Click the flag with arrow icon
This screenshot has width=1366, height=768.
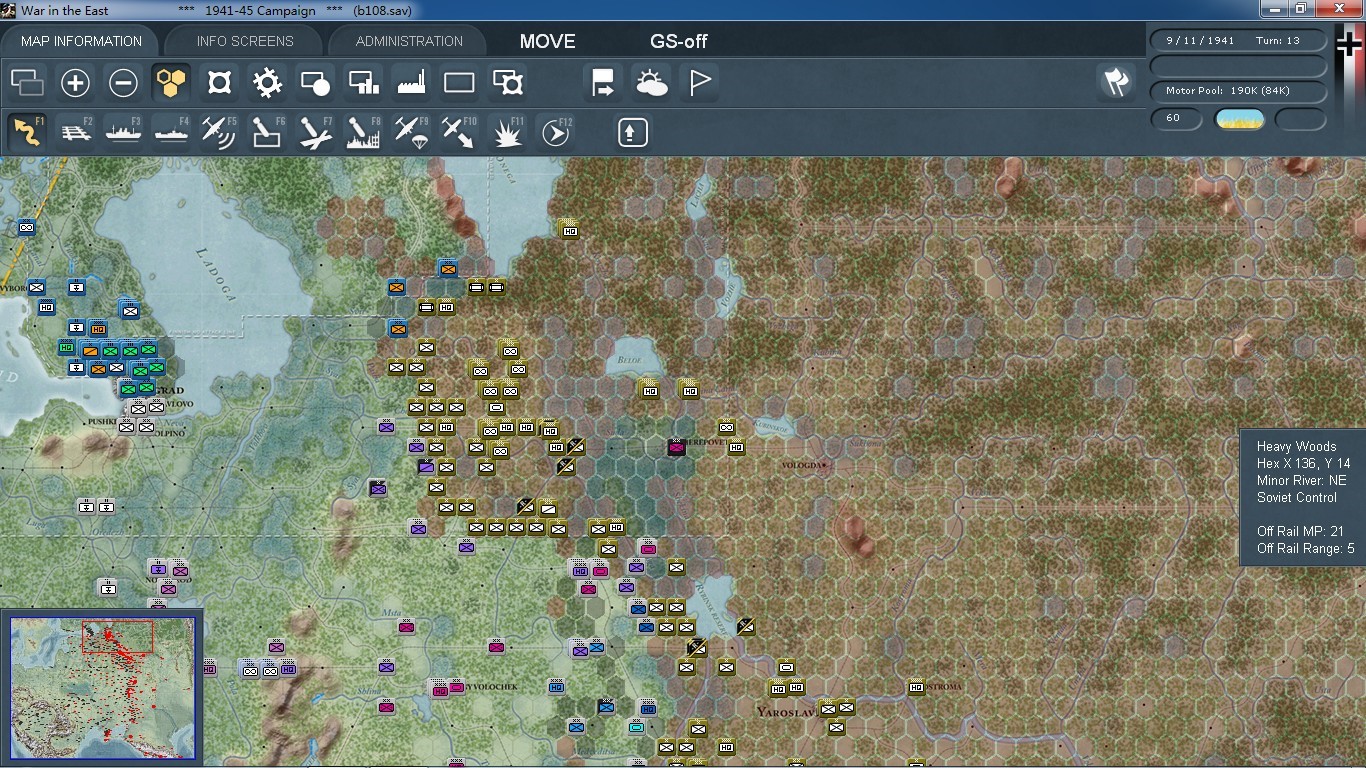tap(603, 83)
